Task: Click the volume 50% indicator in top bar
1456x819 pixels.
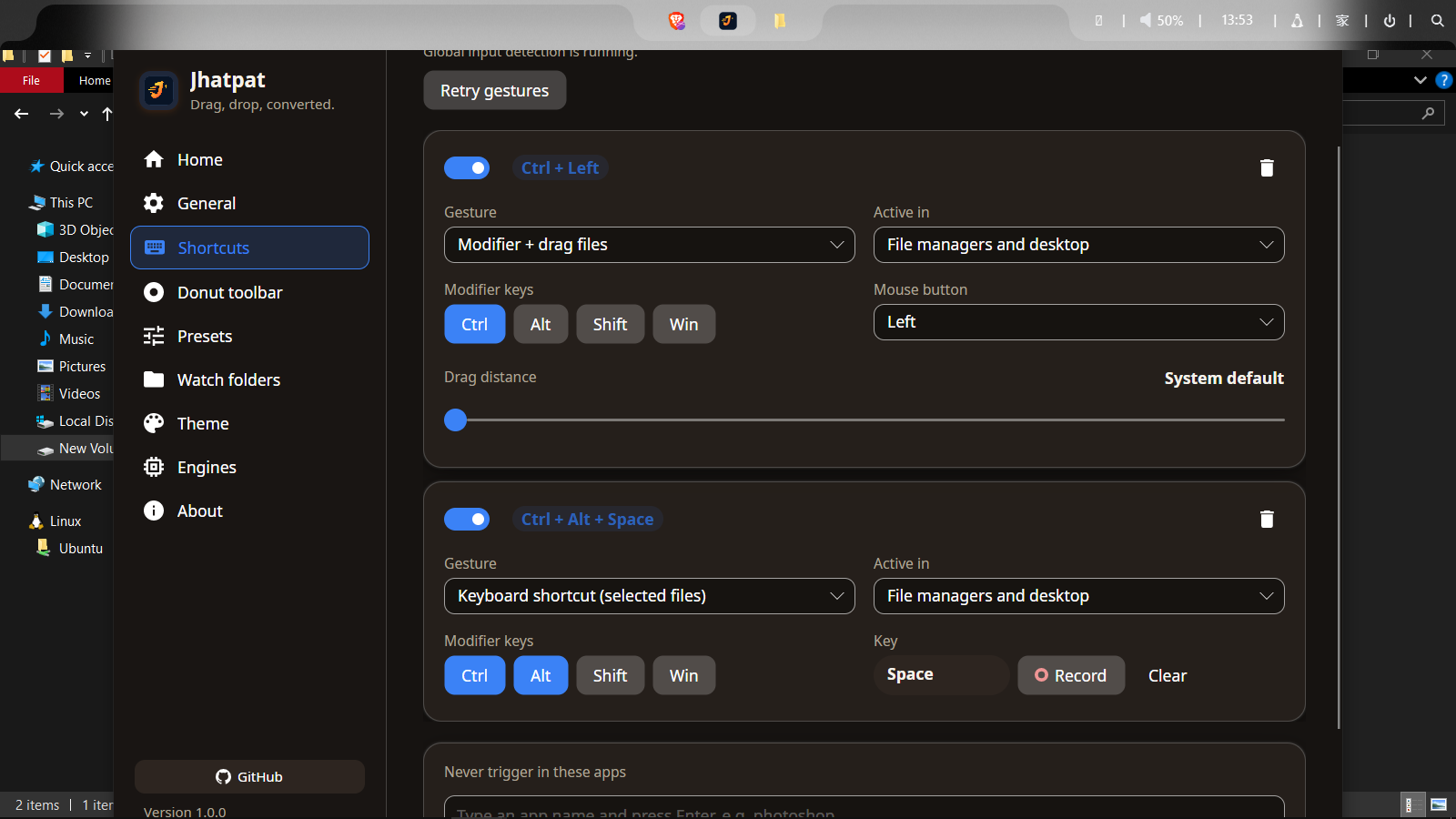Action: (x=1162, y=20)
